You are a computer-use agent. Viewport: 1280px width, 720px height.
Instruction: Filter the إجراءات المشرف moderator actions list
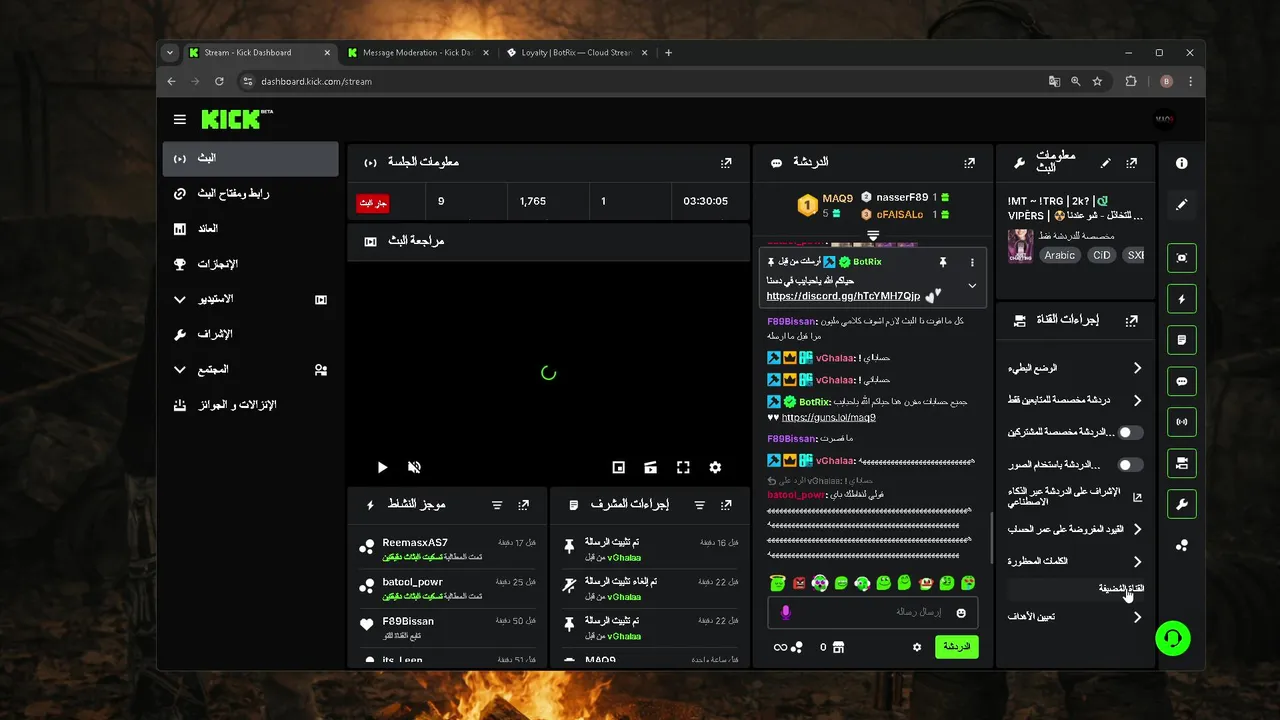click(x=699, y=506)
